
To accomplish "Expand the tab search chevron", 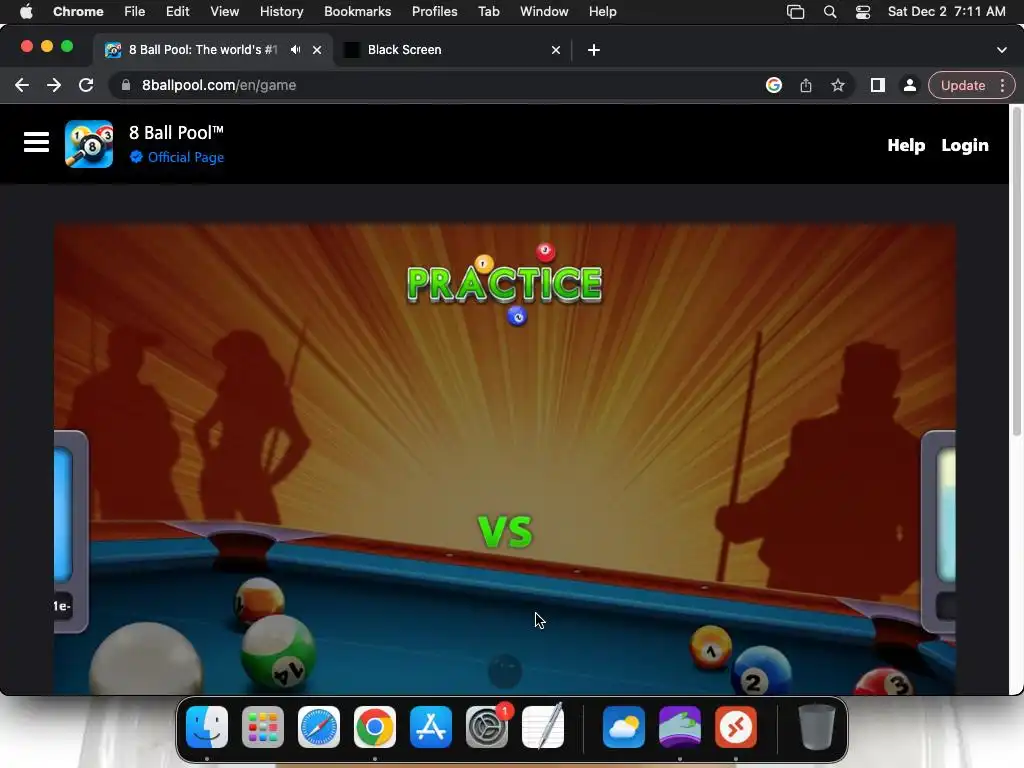I will tap(1002, 50).
